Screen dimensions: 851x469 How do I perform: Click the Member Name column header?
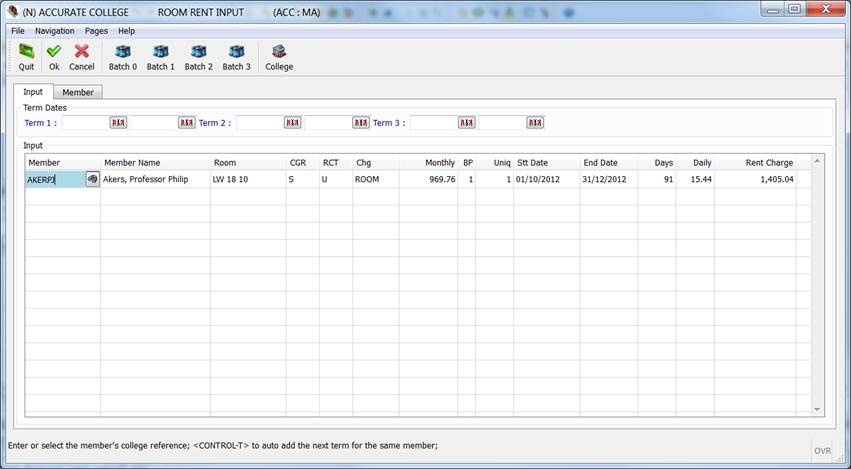click(x=132, y=162)
